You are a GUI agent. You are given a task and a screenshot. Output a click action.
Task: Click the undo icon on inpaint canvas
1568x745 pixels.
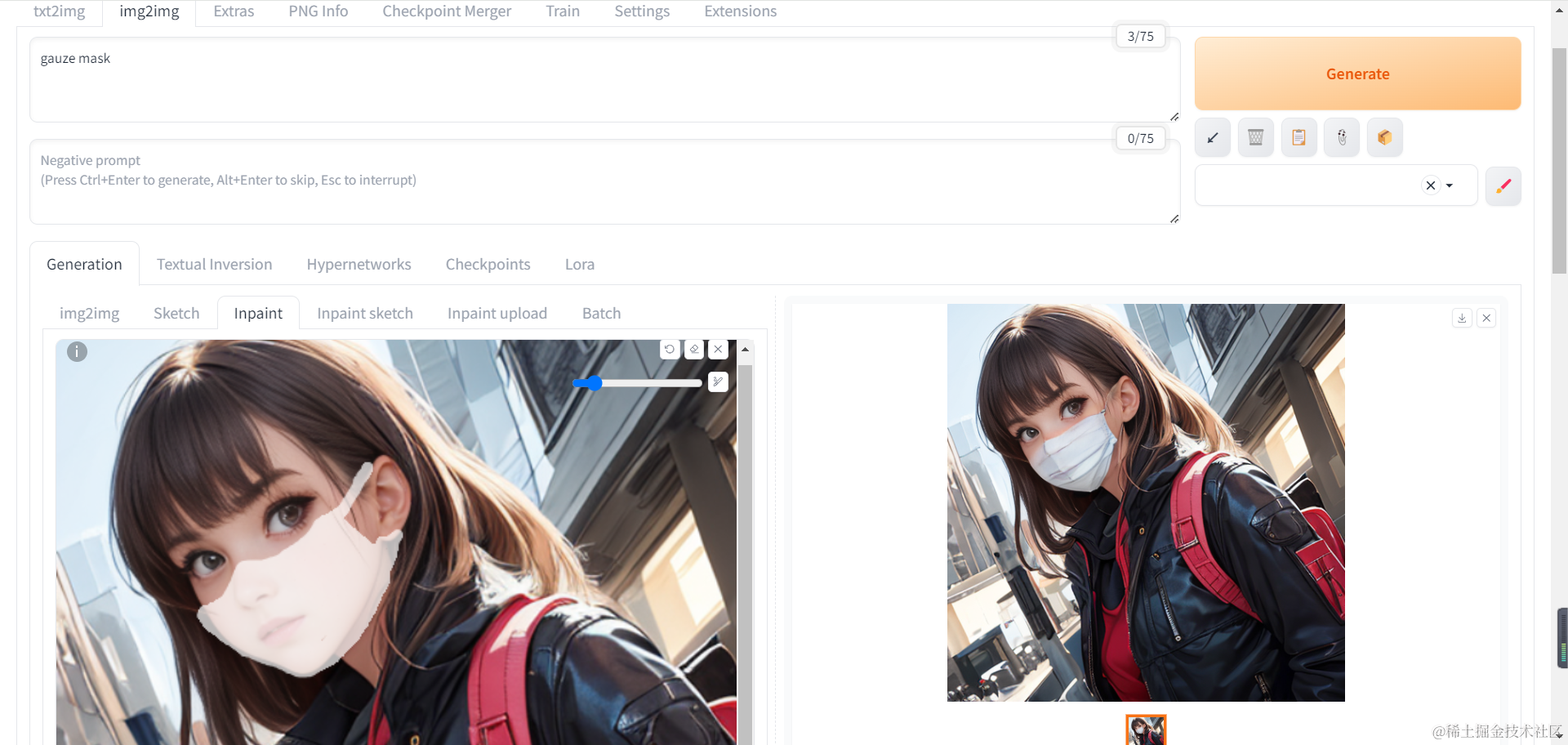pos(670,350)
